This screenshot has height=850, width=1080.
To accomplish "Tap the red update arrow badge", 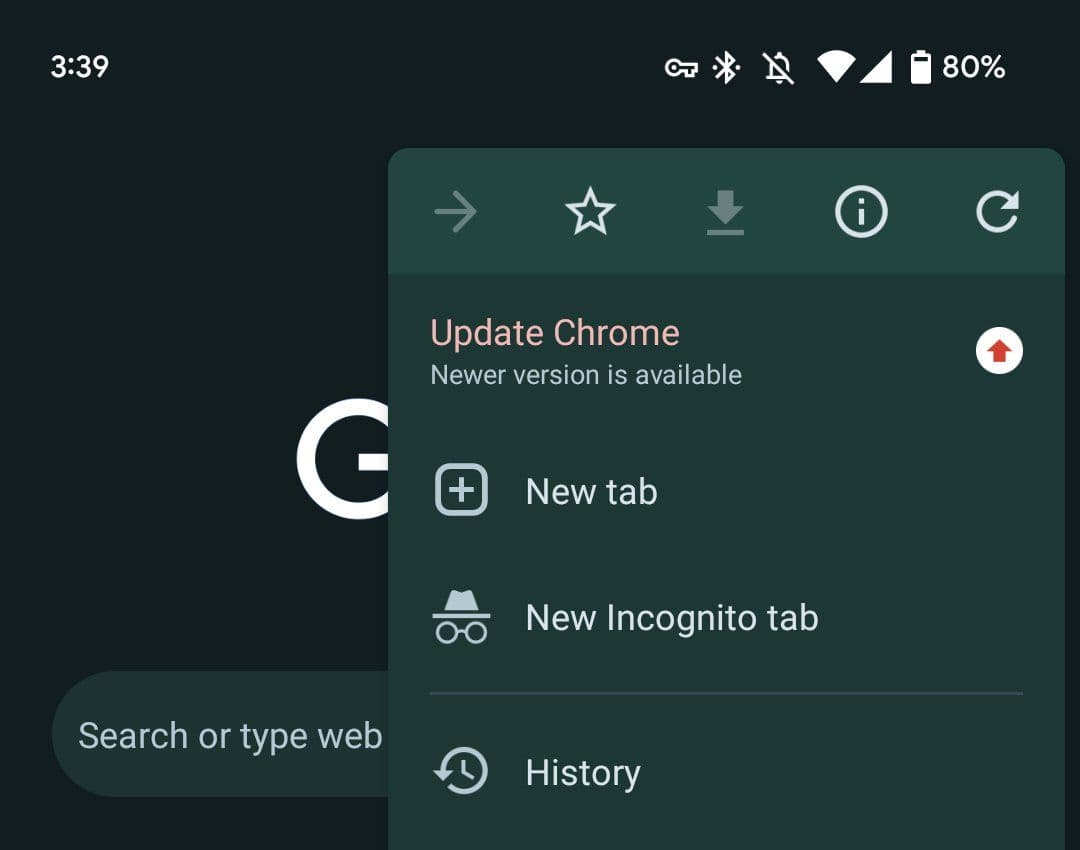I will tap(998, 350).
